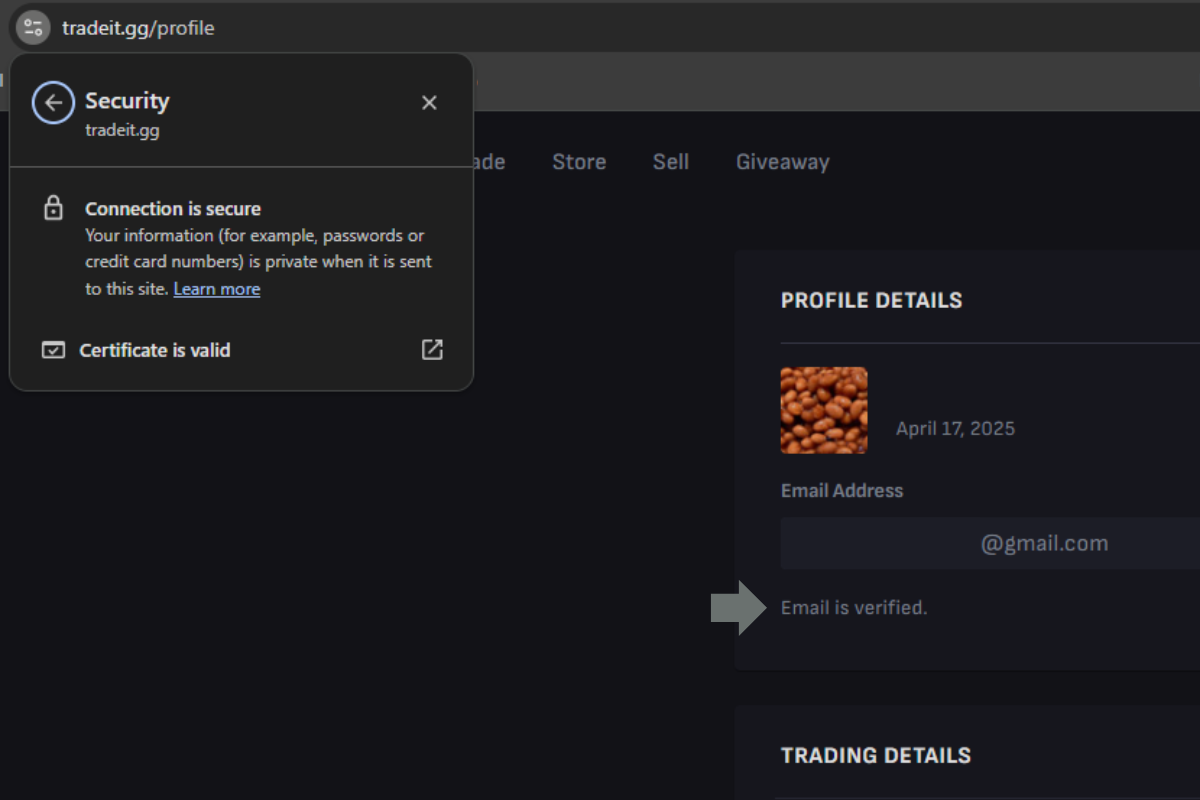Click the Email is verified status text
The image size is (1200, 800).
click(854, 606)
